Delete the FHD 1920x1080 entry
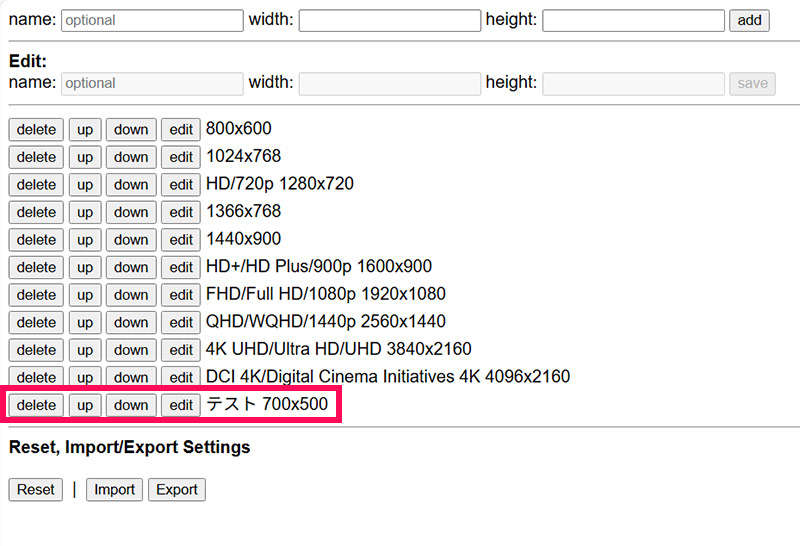The height and width of the screenshot is (546, 800). pyautogui.click(x=36, y=295)
